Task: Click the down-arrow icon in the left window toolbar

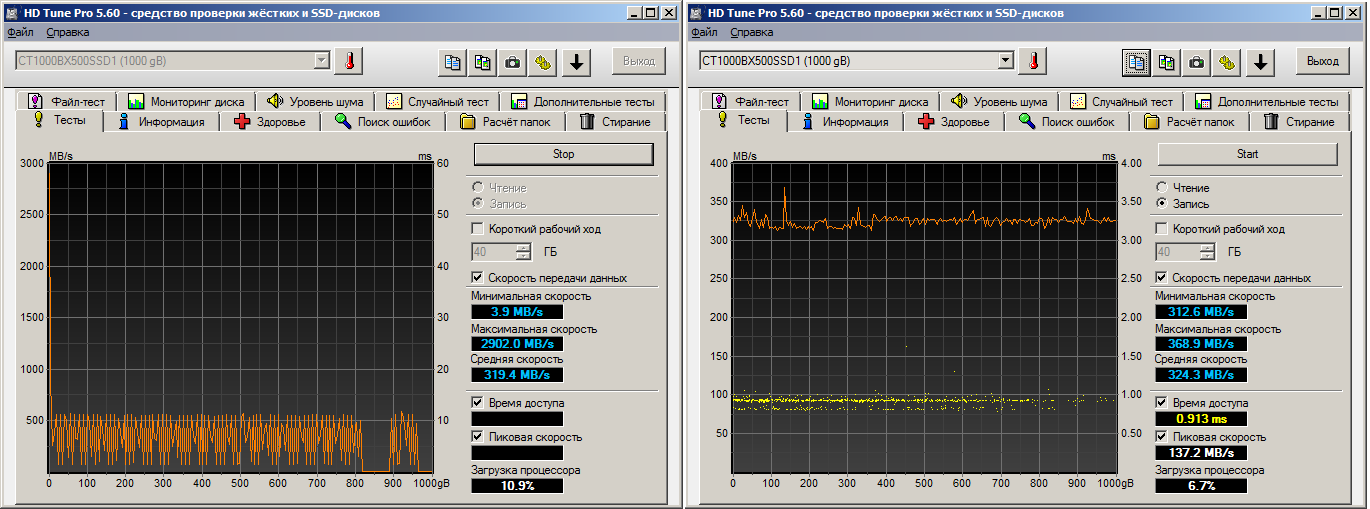Action: click(x=575, y=62)
